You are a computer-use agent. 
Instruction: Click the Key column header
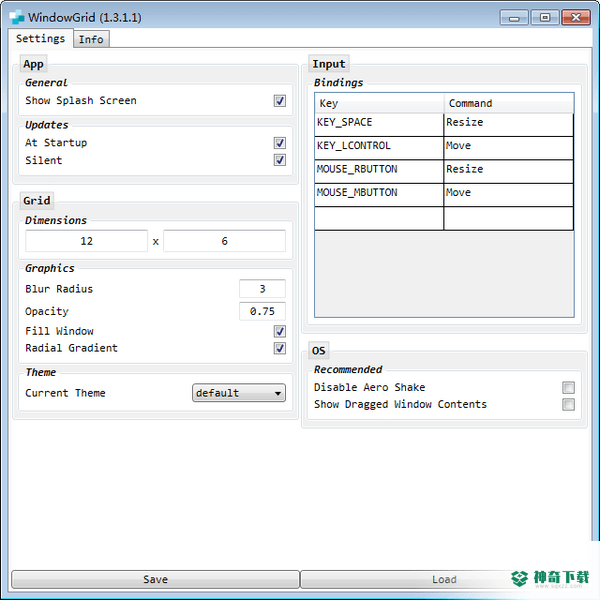click(x=379, y=103)
